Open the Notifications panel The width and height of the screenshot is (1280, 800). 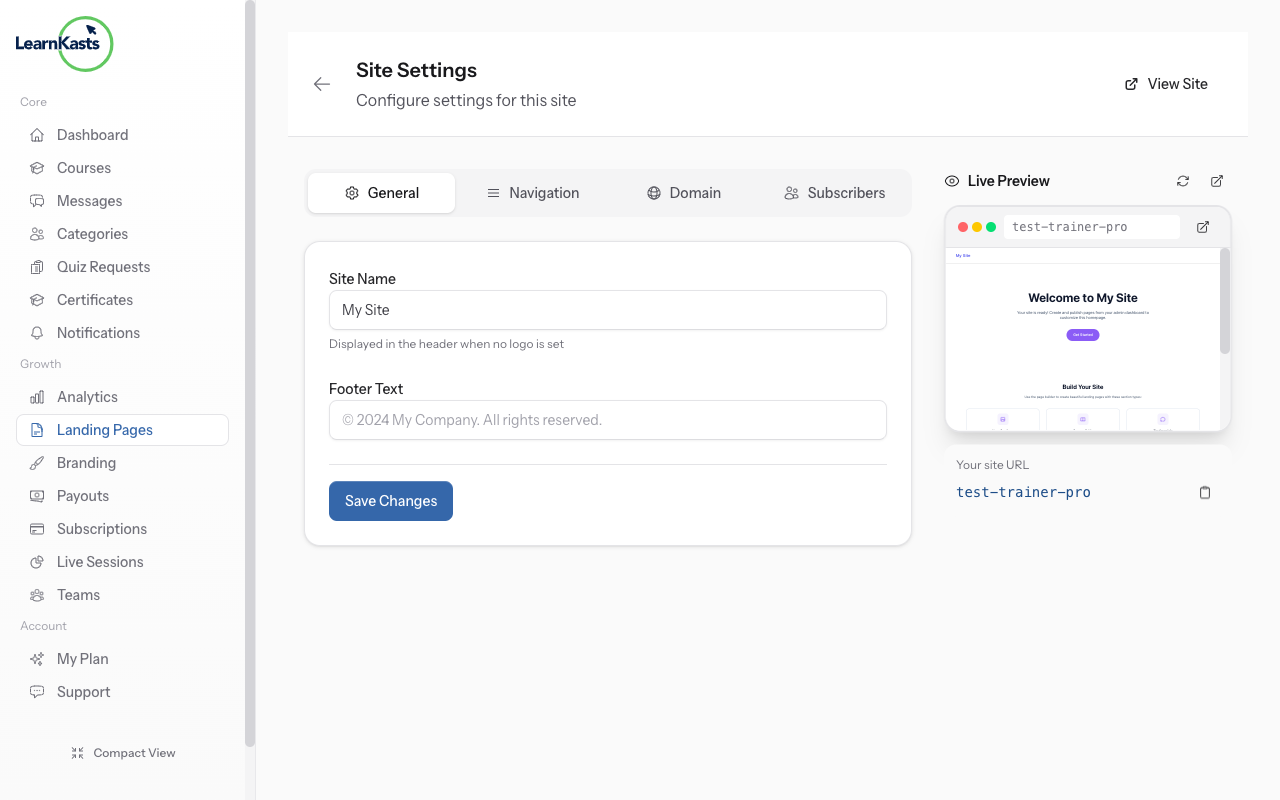98,332
